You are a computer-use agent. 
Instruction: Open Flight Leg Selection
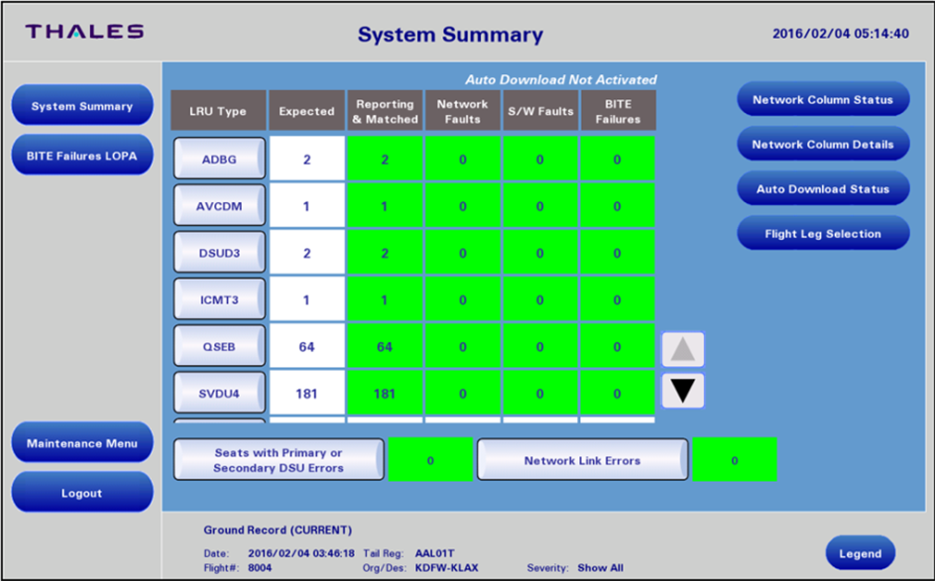tap(823, 234)
